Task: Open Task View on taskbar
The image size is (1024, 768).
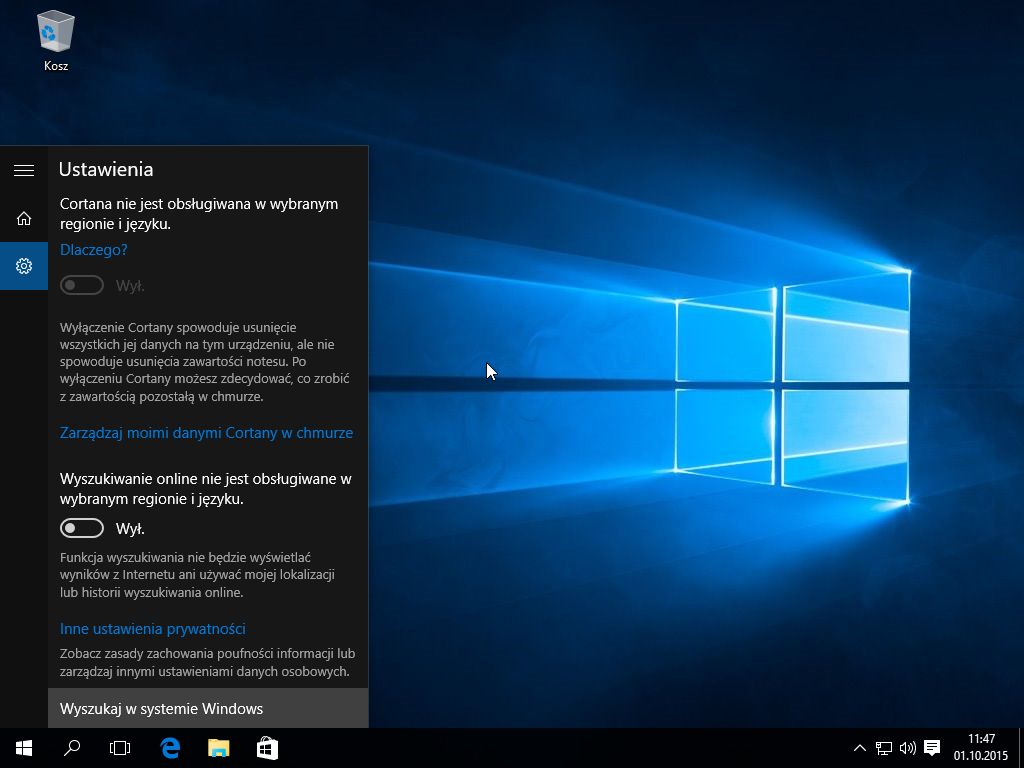Action: pos(120,748)
